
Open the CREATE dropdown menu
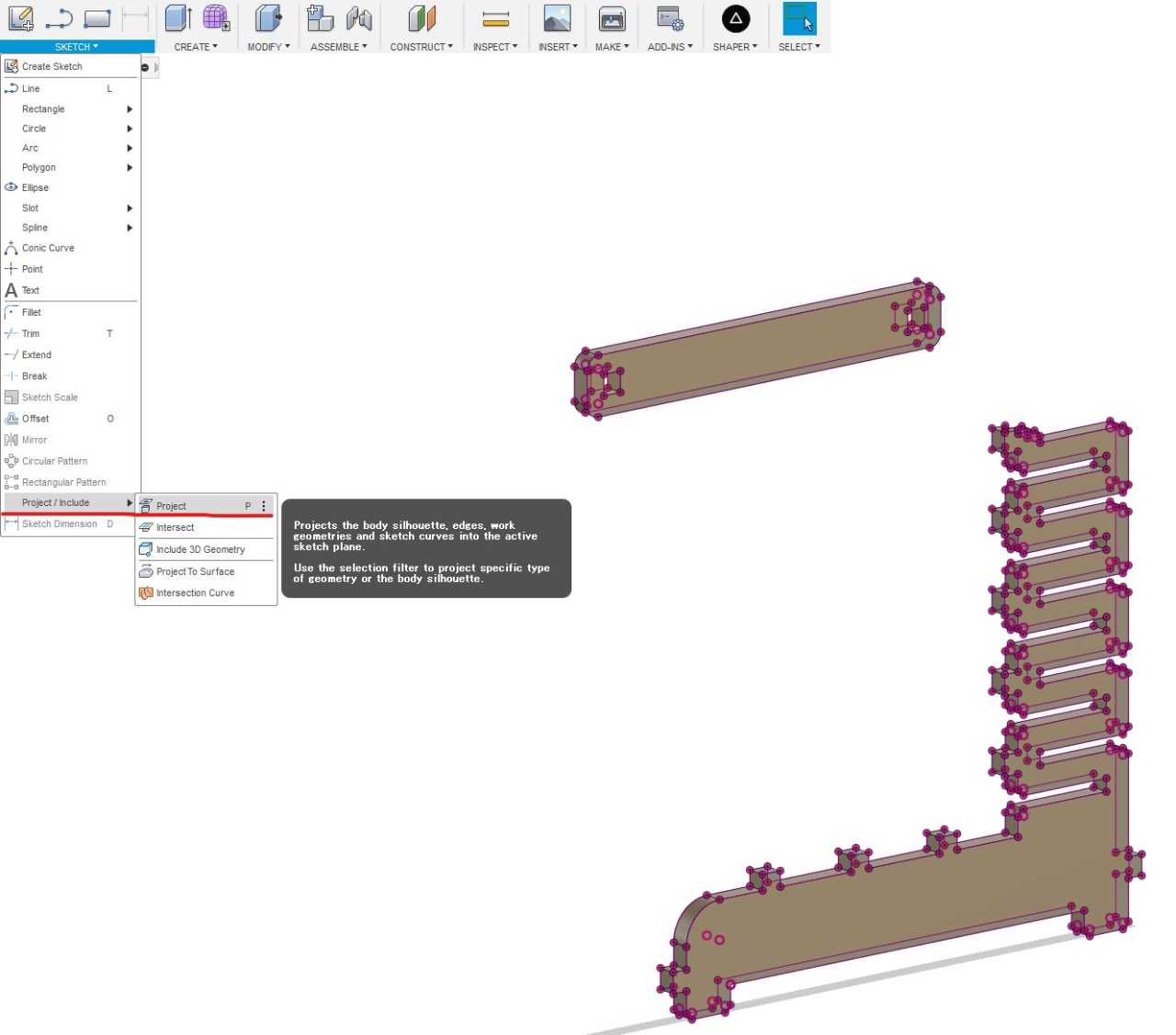point(196,47)
